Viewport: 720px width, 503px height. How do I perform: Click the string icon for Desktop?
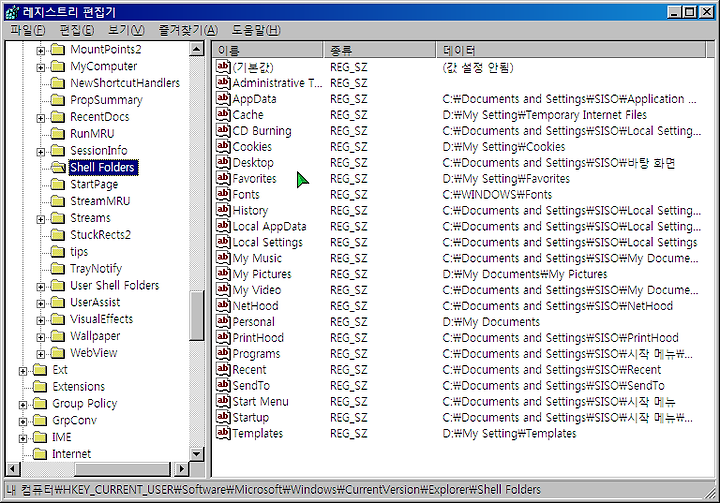coord(223,162)
